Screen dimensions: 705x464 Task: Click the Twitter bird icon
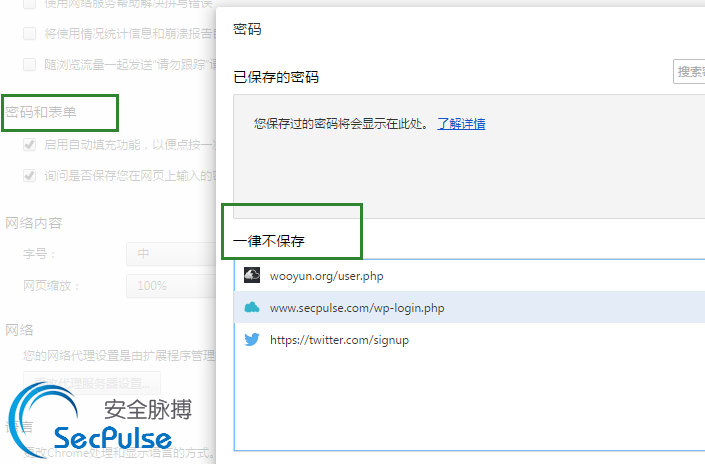pos(252,339)
